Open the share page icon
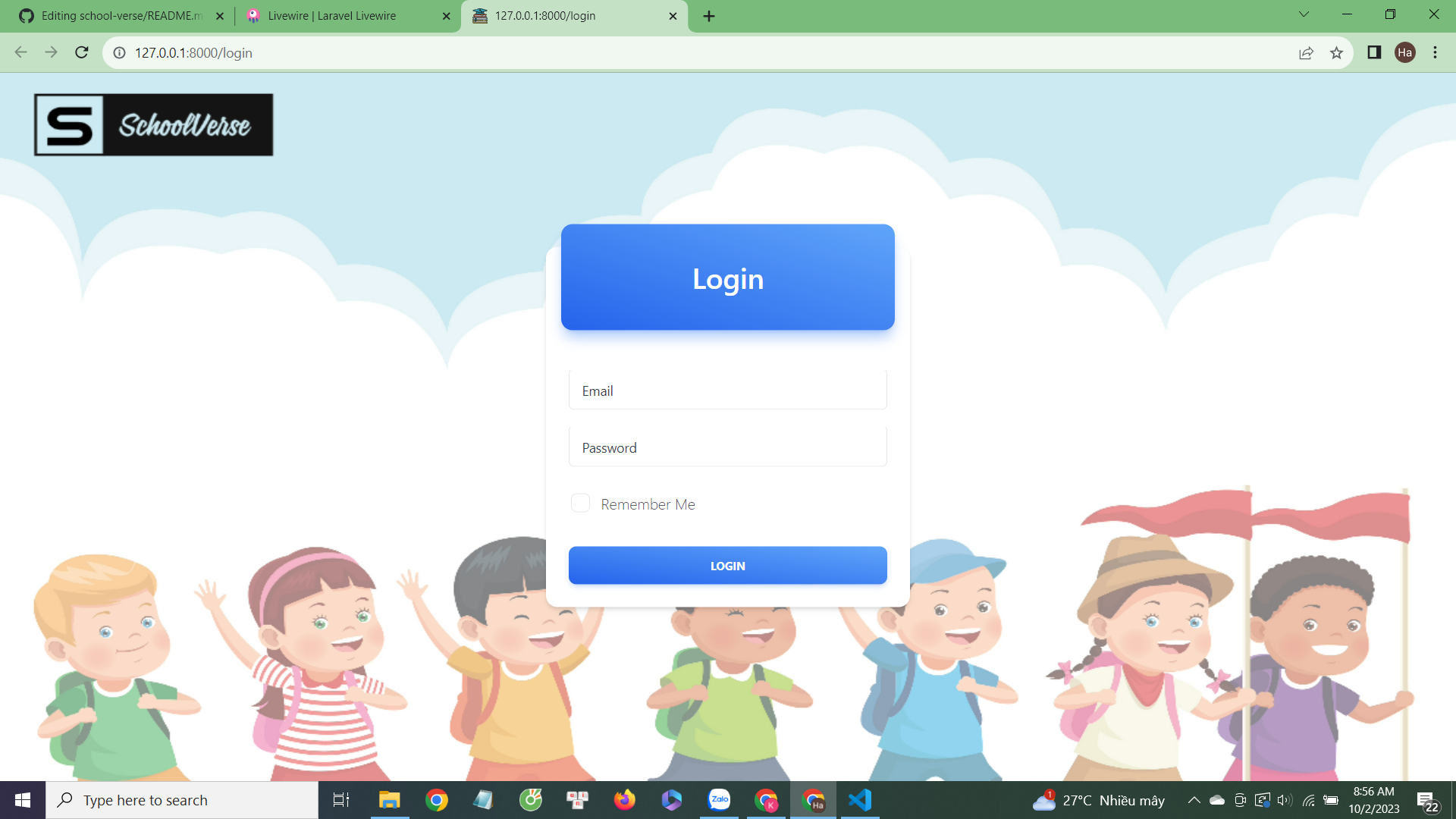The image size is (1456, 819). [1306, 52]
